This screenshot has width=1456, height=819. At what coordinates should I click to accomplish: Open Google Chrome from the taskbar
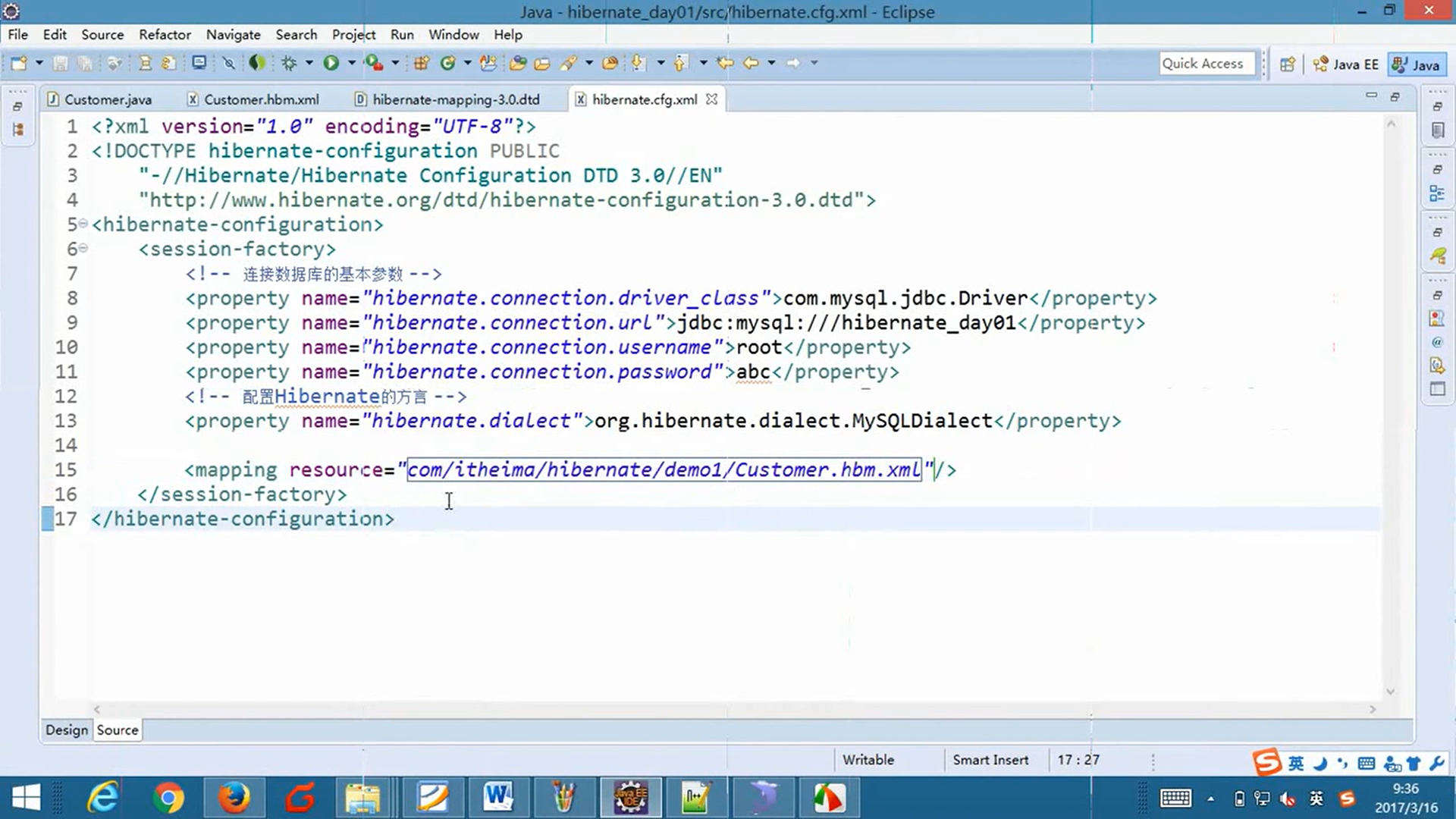coord(168,798)
